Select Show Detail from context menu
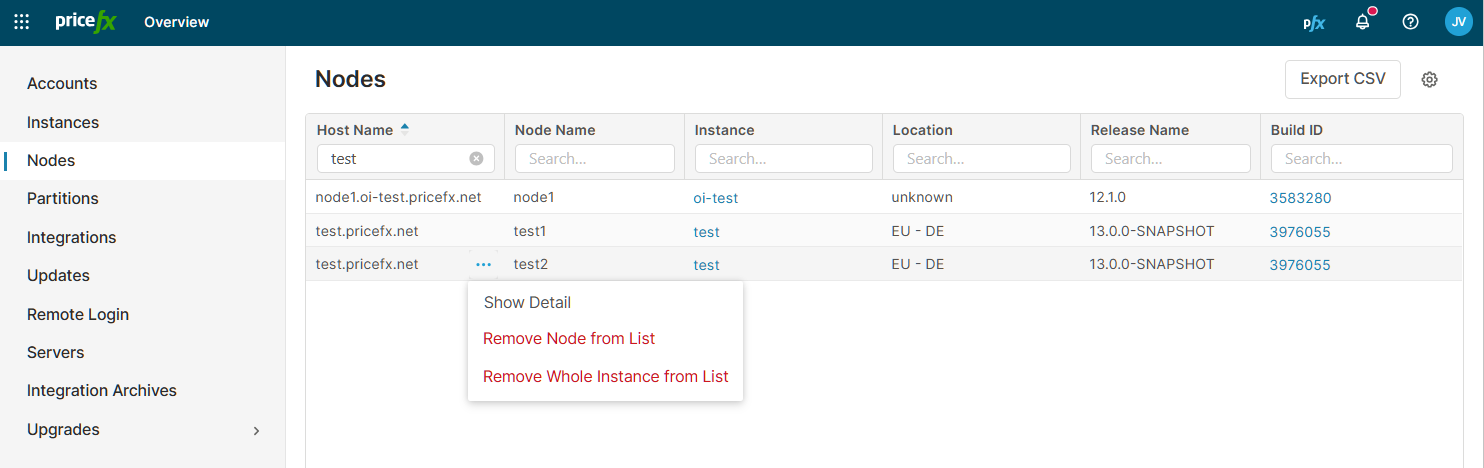 [527, 302]
